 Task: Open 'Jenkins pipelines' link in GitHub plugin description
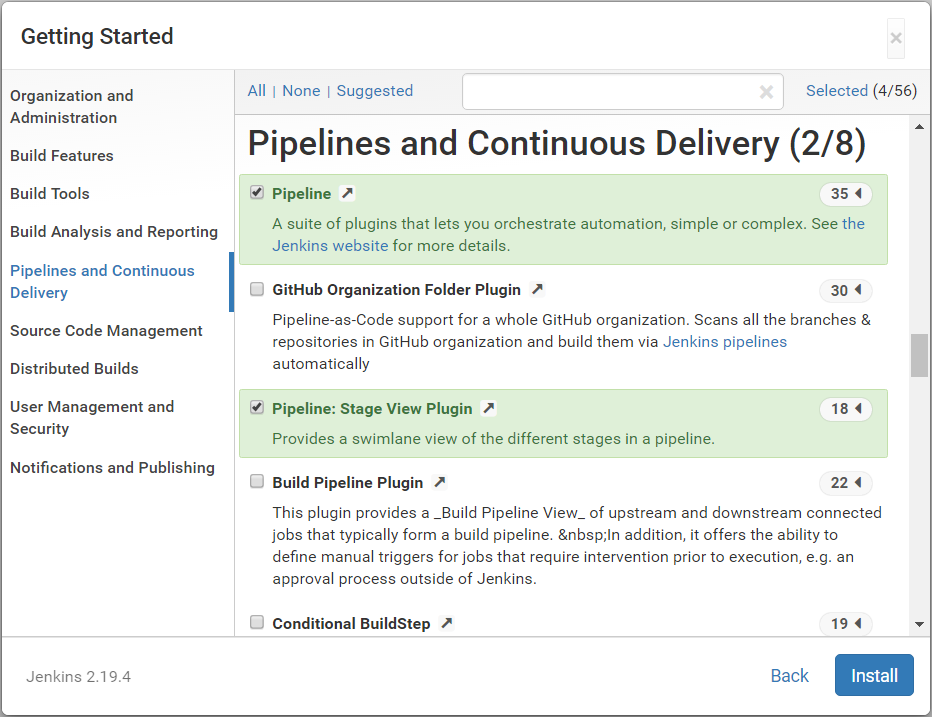click(x=725, y=342)
